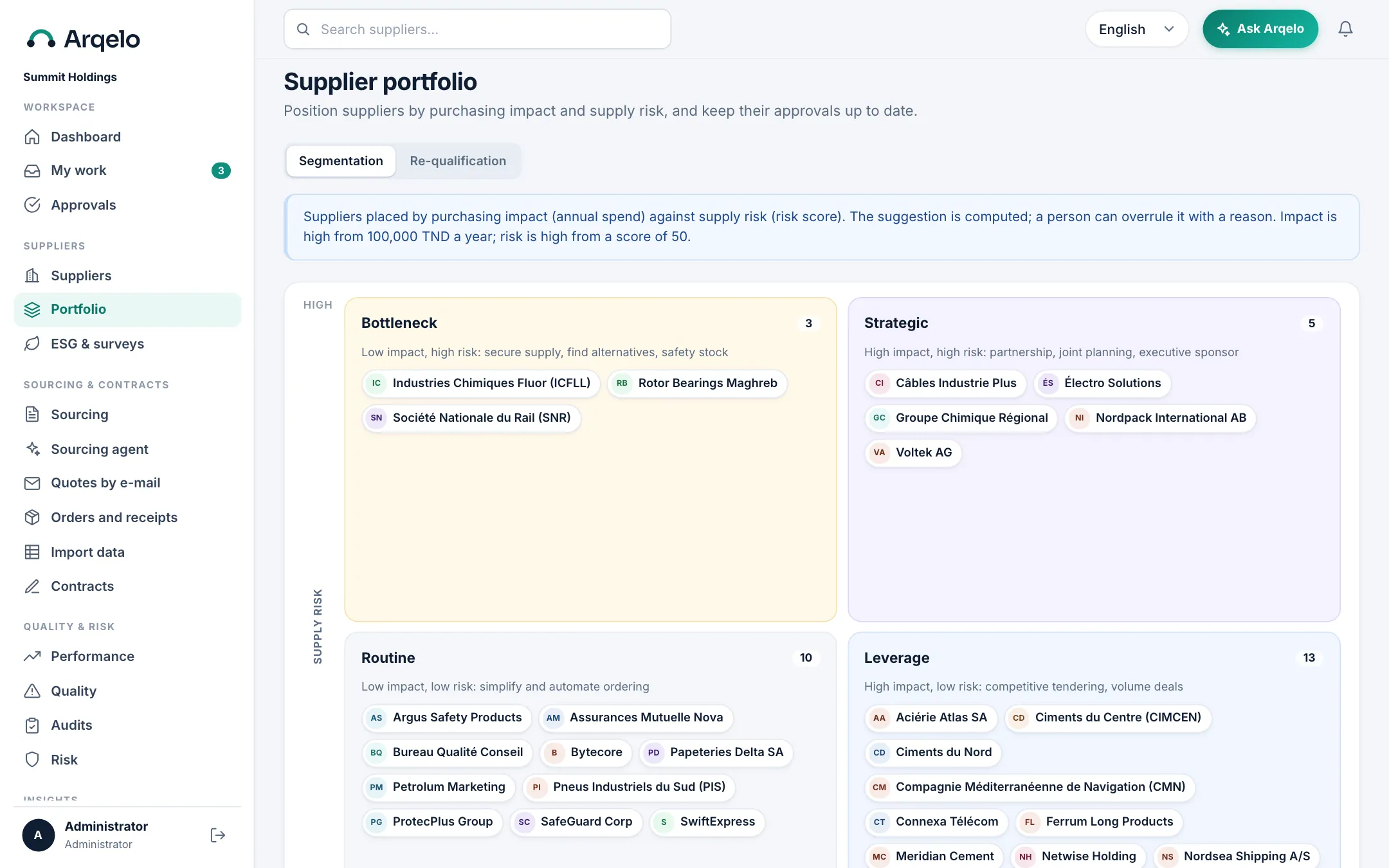Open supplier Rotor Bearings Maghreb

[x=697, y=383]
